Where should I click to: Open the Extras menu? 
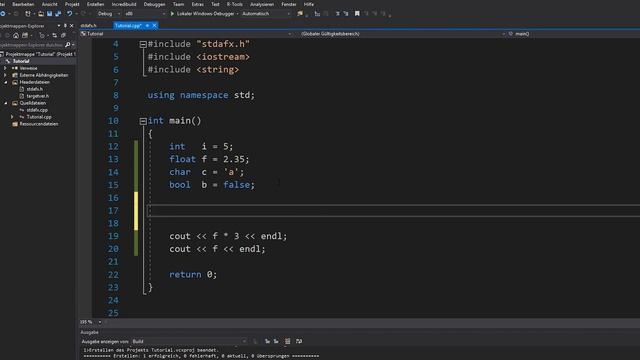198,4
